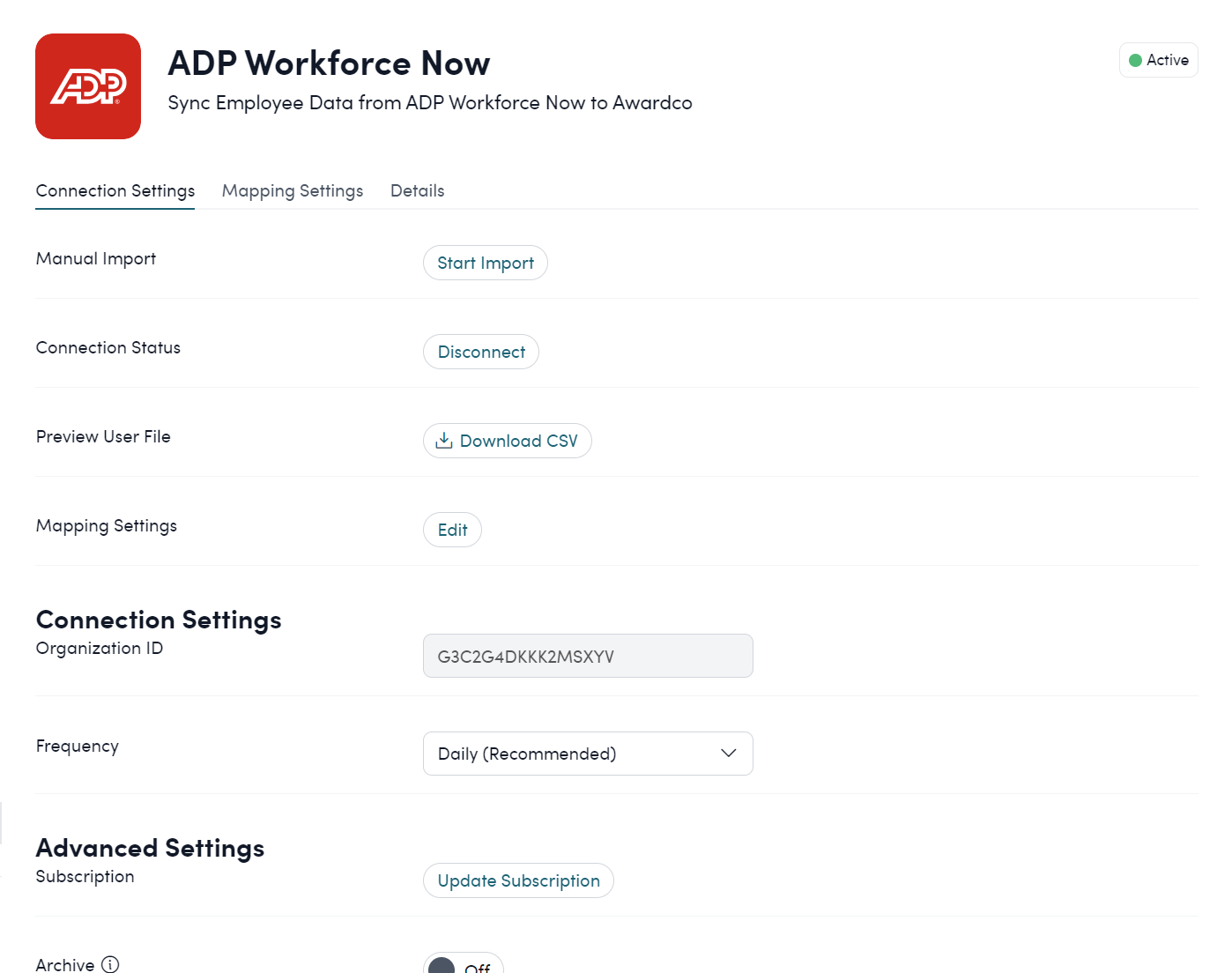Image resolution: width=1232 pixels, height=973 pixels.
Task: Click Update Subscription under Advanced Settings
Action: tap(518, 880)
